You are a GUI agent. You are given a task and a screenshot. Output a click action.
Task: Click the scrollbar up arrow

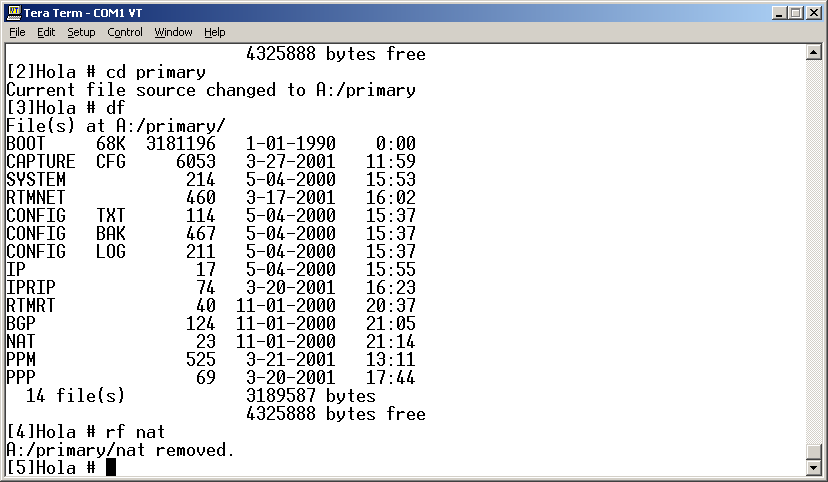pyautogui.click(x=815, y=53)
